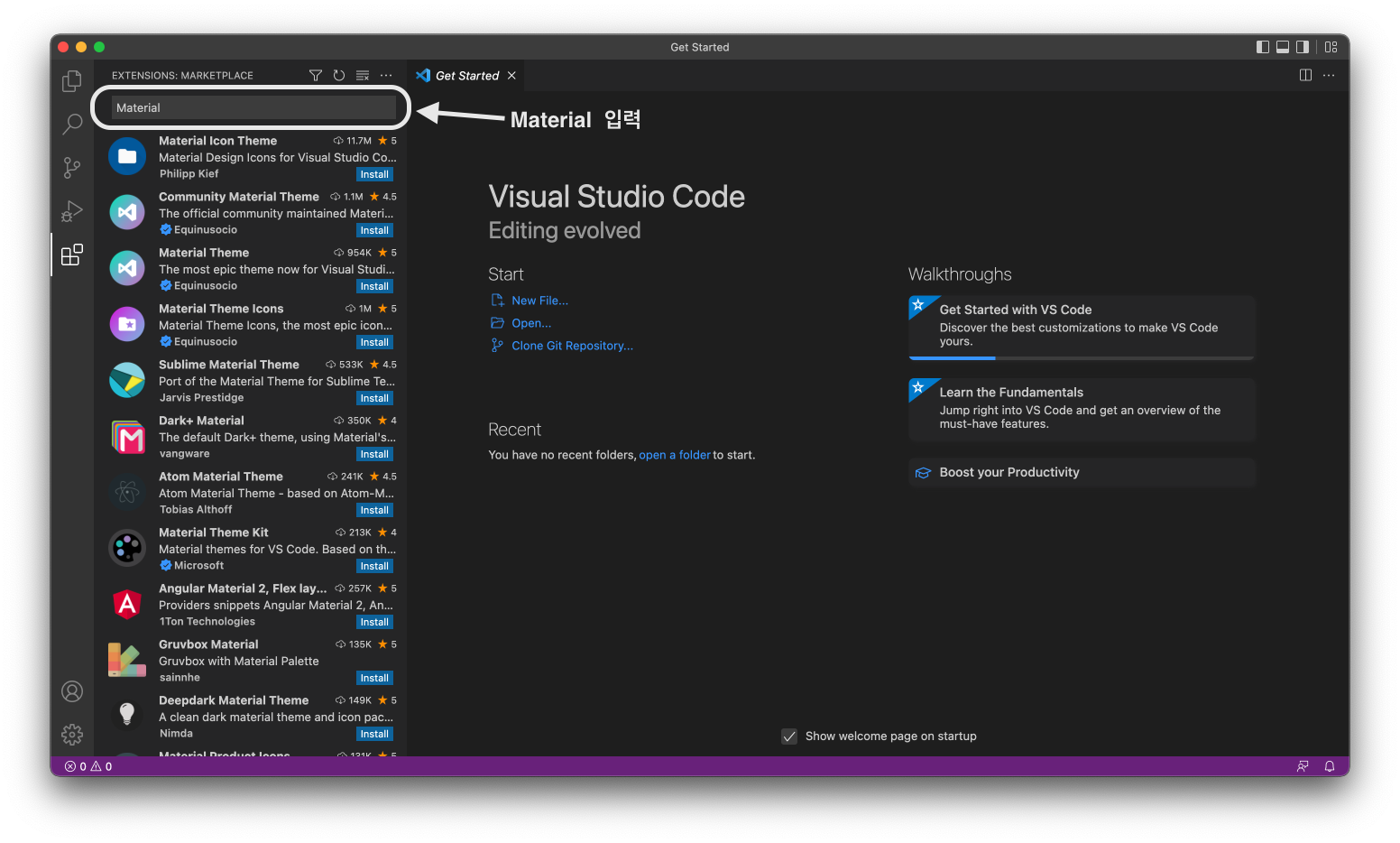
Task: Click the Atom Material Theme atom icon
Action: click(x=127, y=492)
